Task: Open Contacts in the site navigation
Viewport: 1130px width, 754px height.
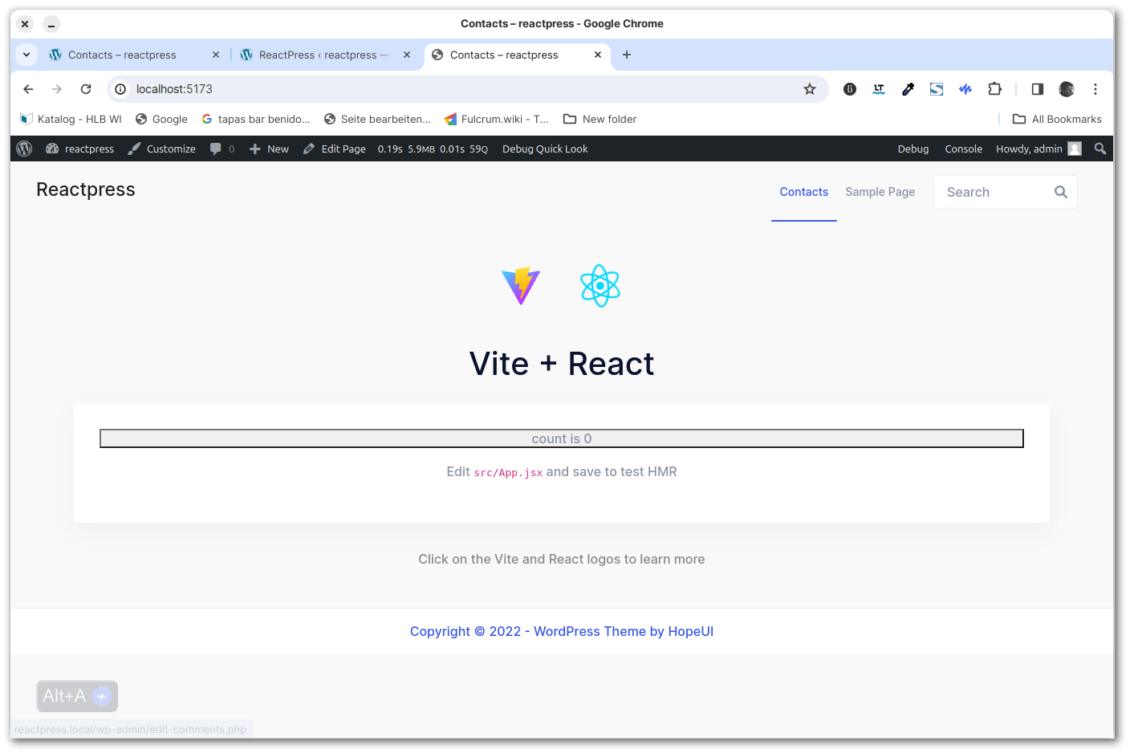Action: (x=804, y=192)
